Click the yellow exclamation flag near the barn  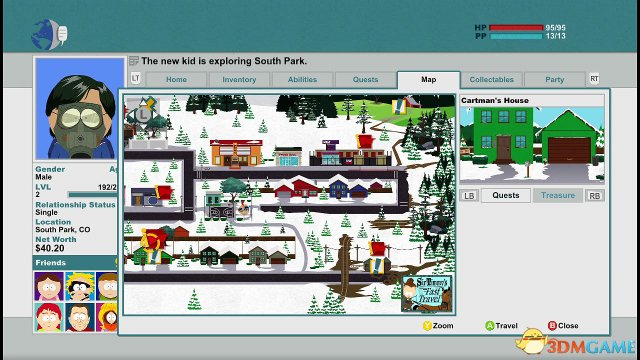pos(398,106)
